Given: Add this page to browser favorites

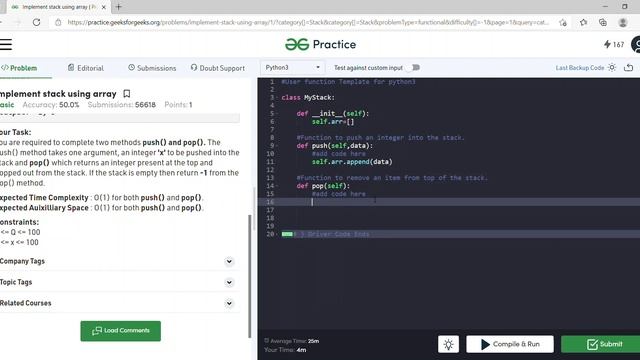Looking at the screenshot, I should [x=563, y=22].
